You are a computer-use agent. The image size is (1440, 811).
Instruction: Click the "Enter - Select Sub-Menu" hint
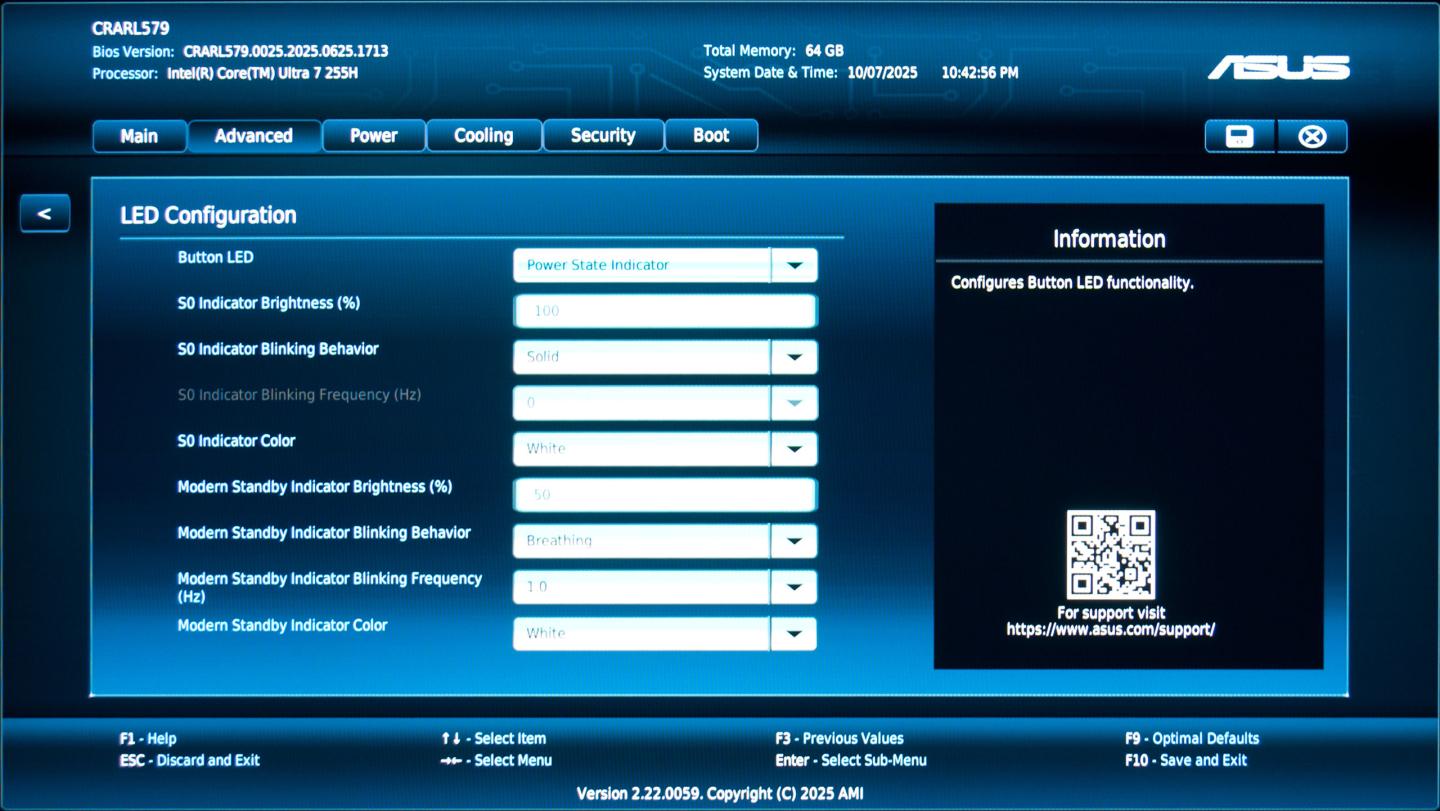(851, 761)
